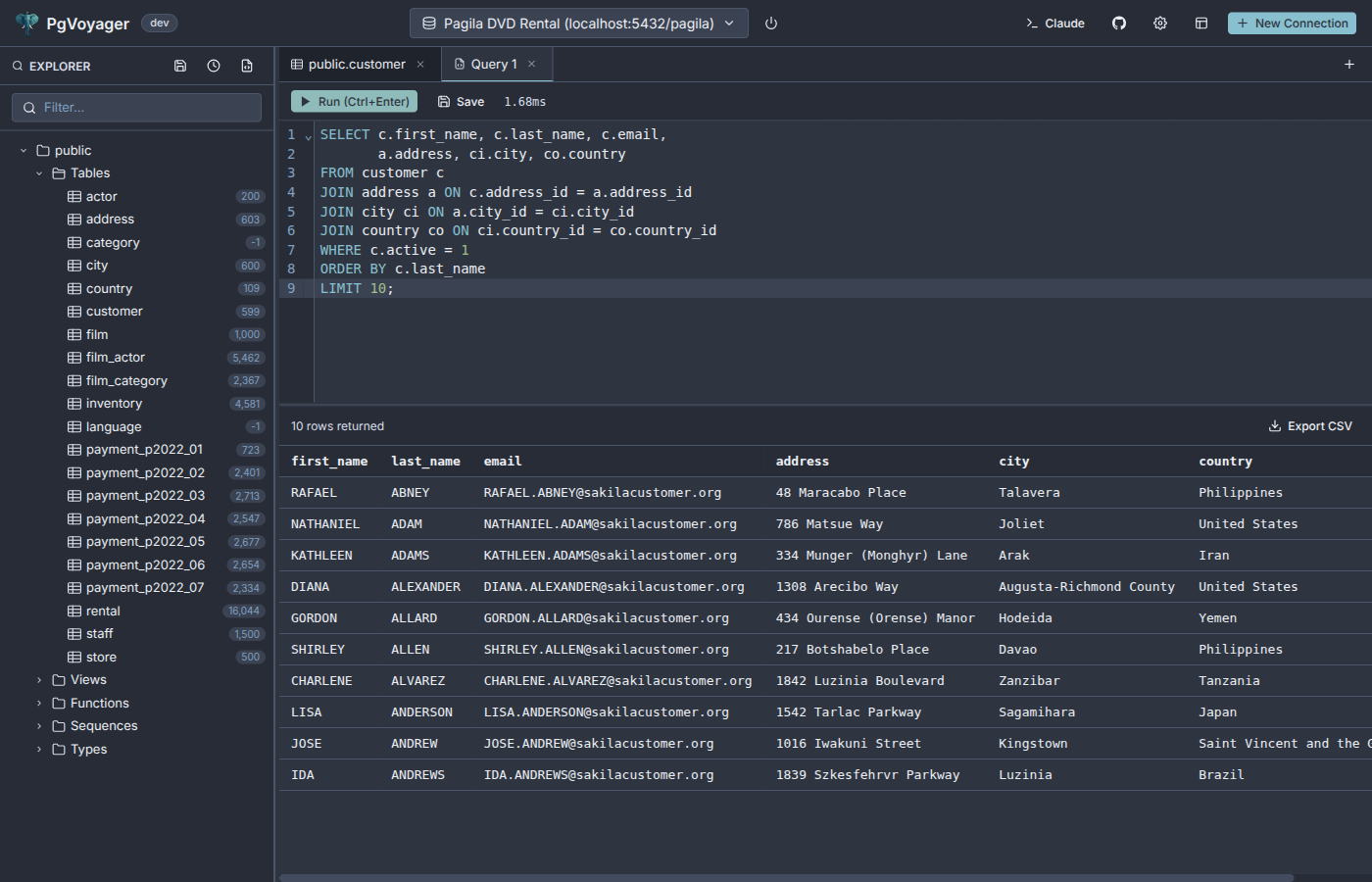1372x882 pixels.
Task: Open the query history with the clock icon
Action: tap(213, 65)
